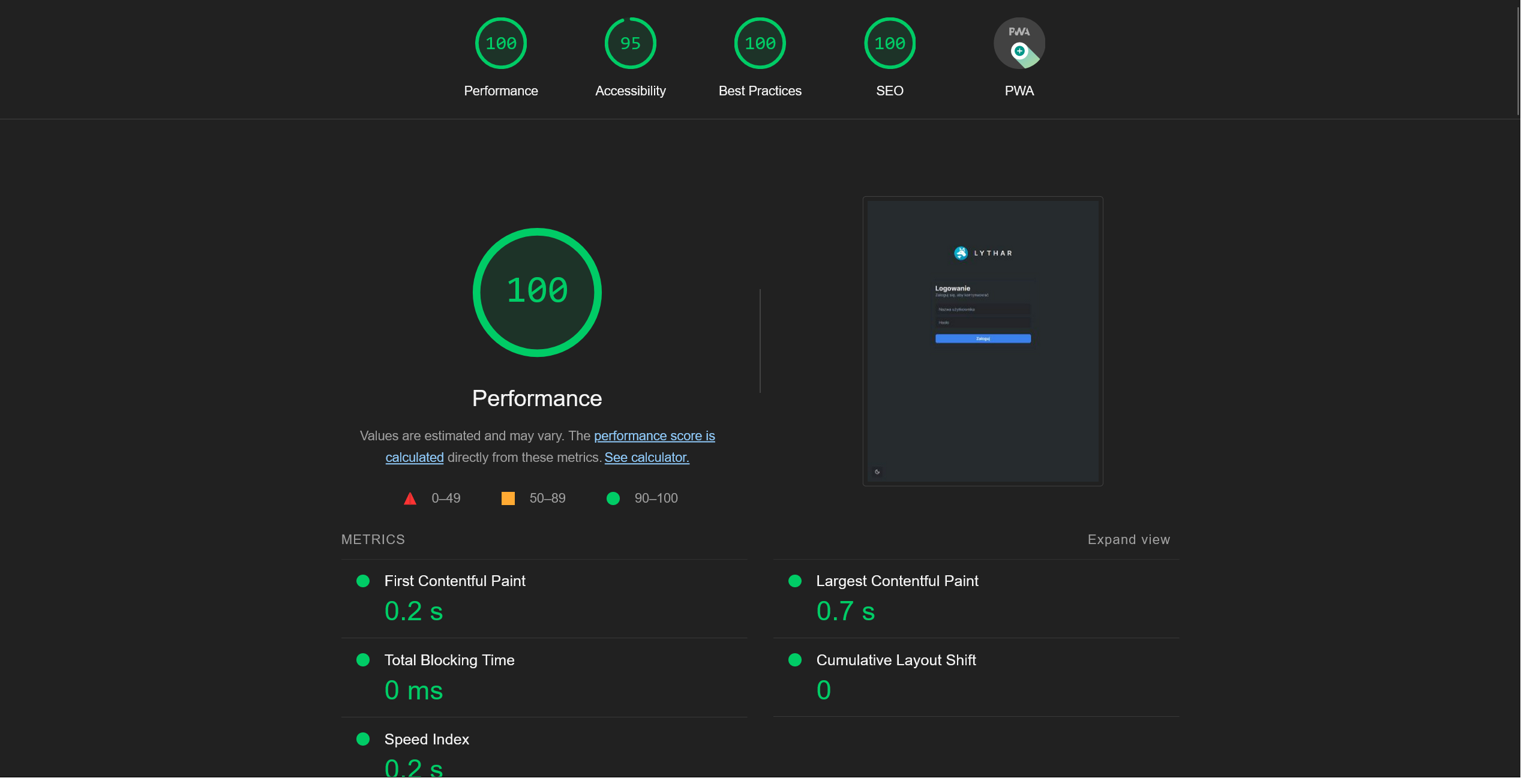The height and width of the screenshot is (784, 1536).
Task: Click the Performance score gauge at top
Action: click(x=500, y=43)
